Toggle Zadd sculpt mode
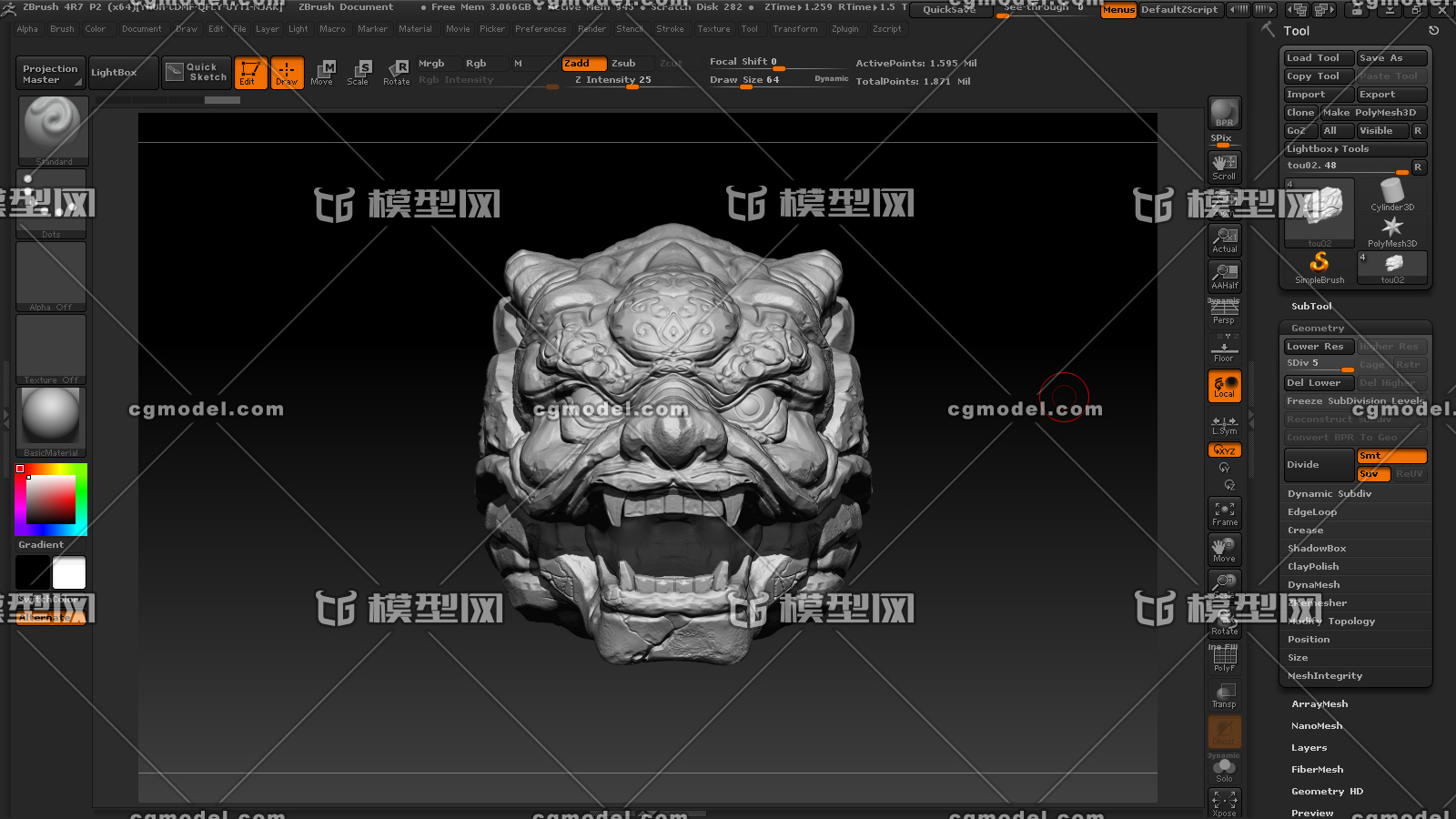Screen dimensions: 1456x819 [x=584, y=64]
